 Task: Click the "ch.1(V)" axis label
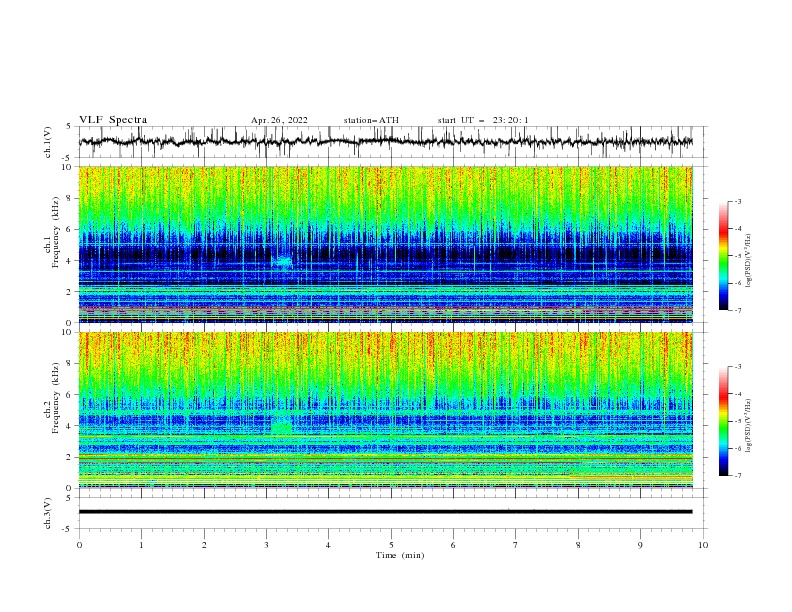pyautogui.click(x=48, y=142)
